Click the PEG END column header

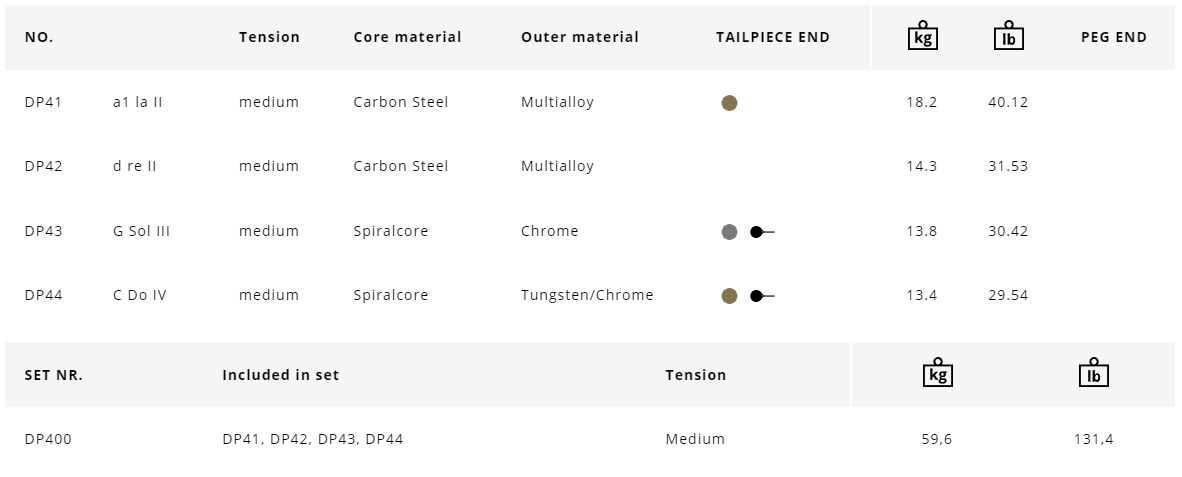click(1113, 37)
